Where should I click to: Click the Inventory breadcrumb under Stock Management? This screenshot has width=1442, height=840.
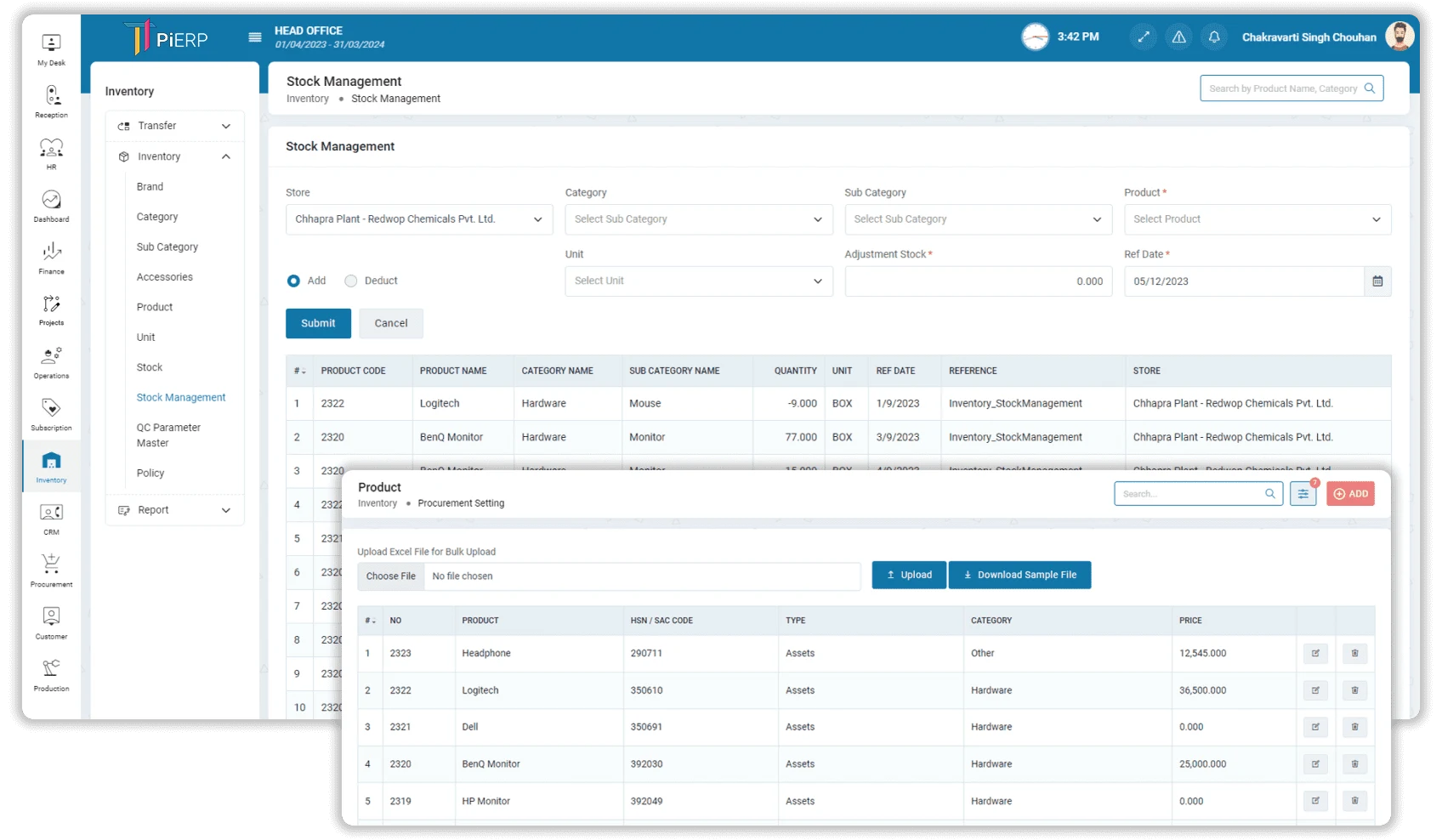(x=308, y=99)
